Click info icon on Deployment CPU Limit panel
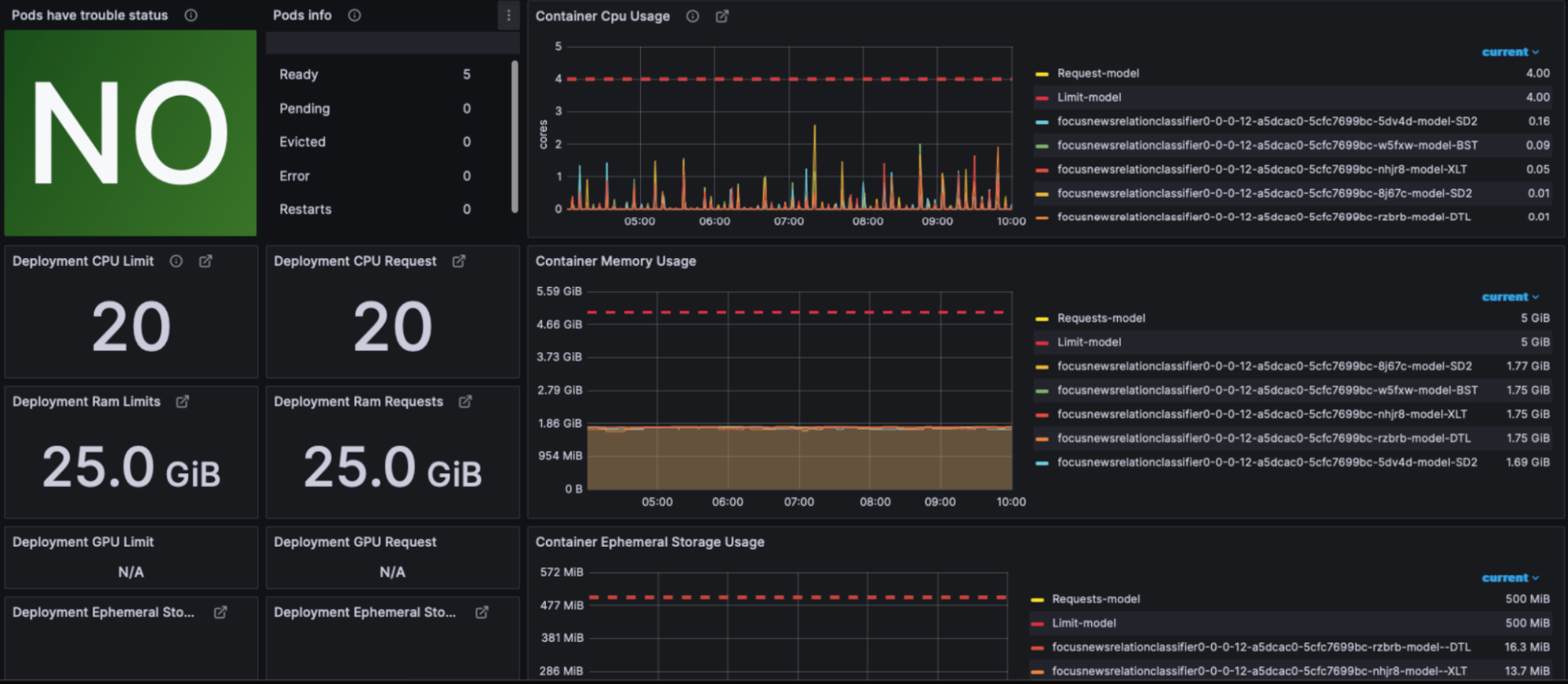1568x684 pixels. coord(176,261)
